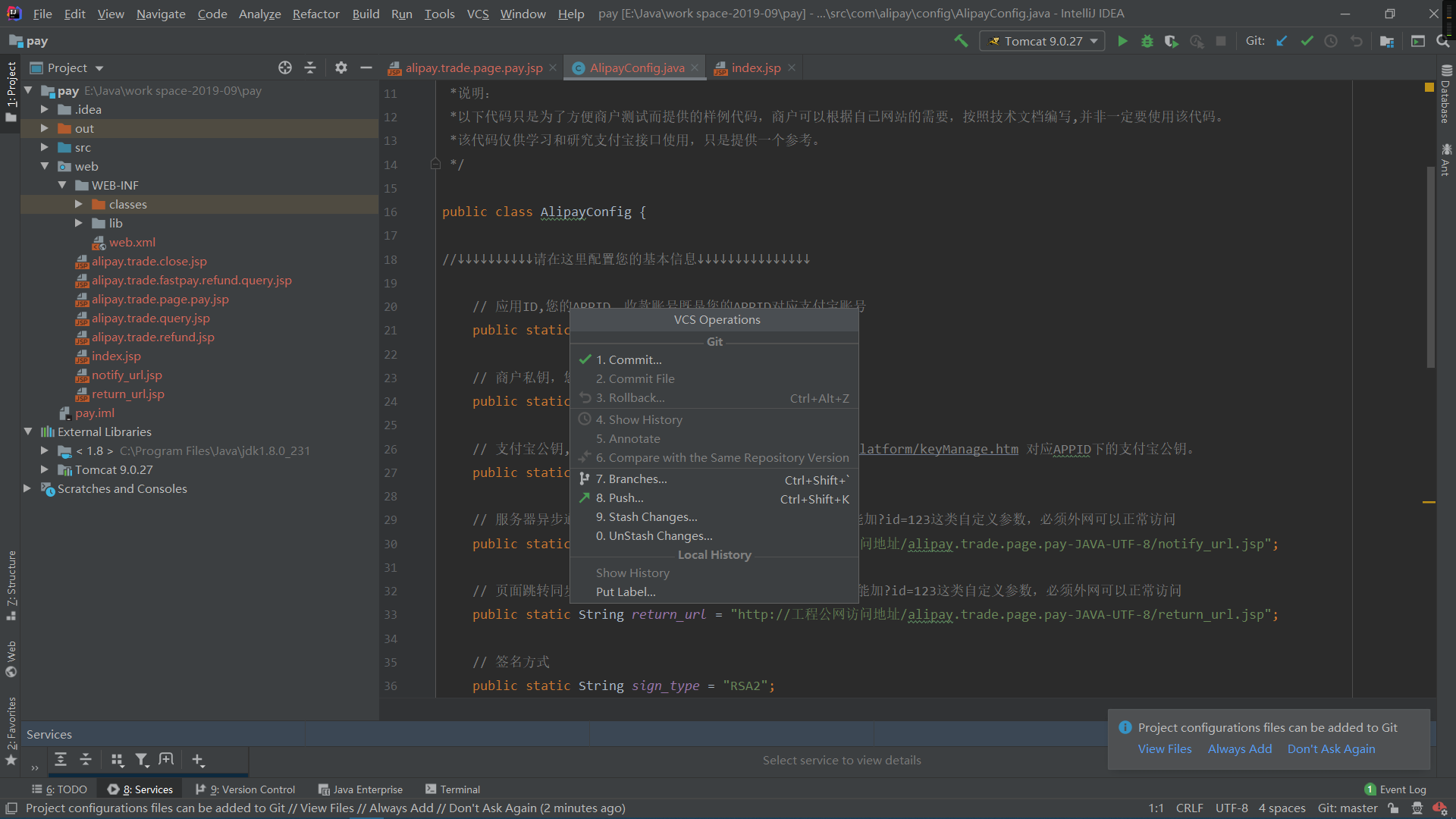The image size is (1456, 819).
Task: Click Git Commit checkmark in toolbar
Action: click(1307, 41)
